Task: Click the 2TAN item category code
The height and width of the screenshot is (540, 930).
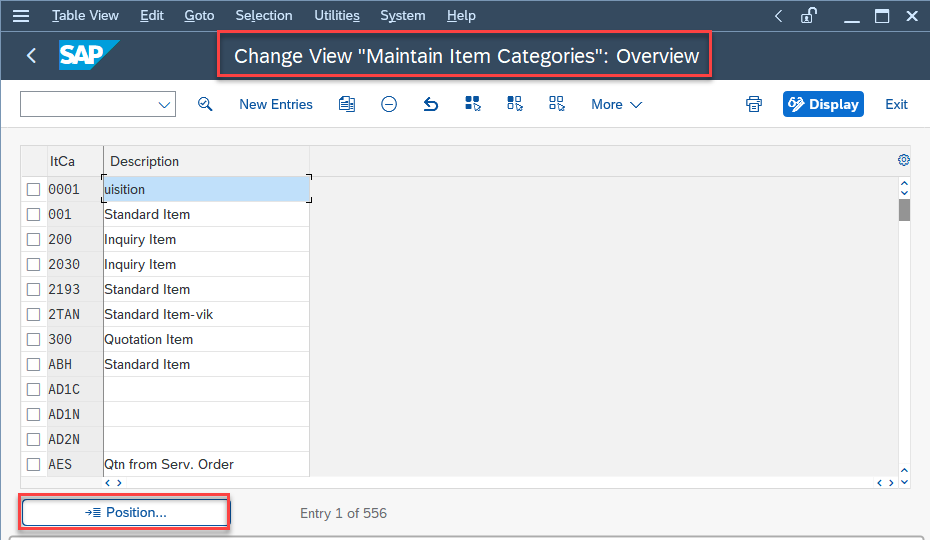Action: coord(63,315)
